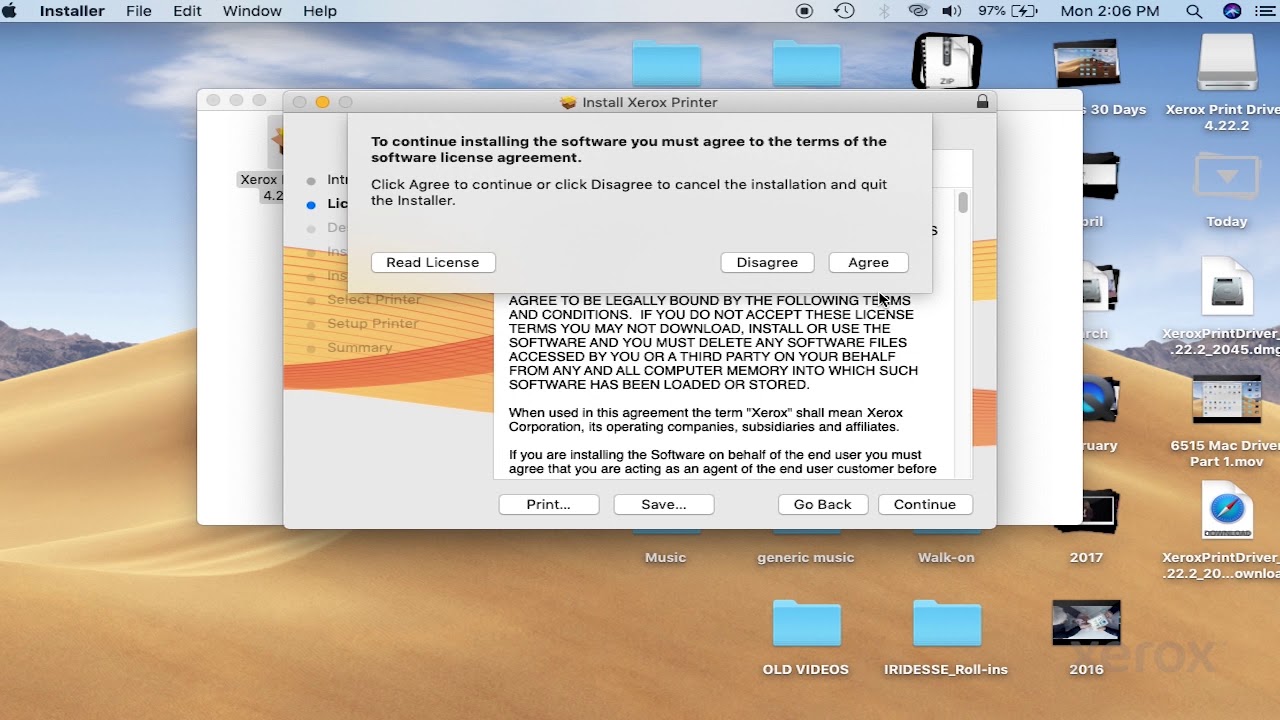
Task: Select the Music desktop folder label
Action: tap(665, 557)
